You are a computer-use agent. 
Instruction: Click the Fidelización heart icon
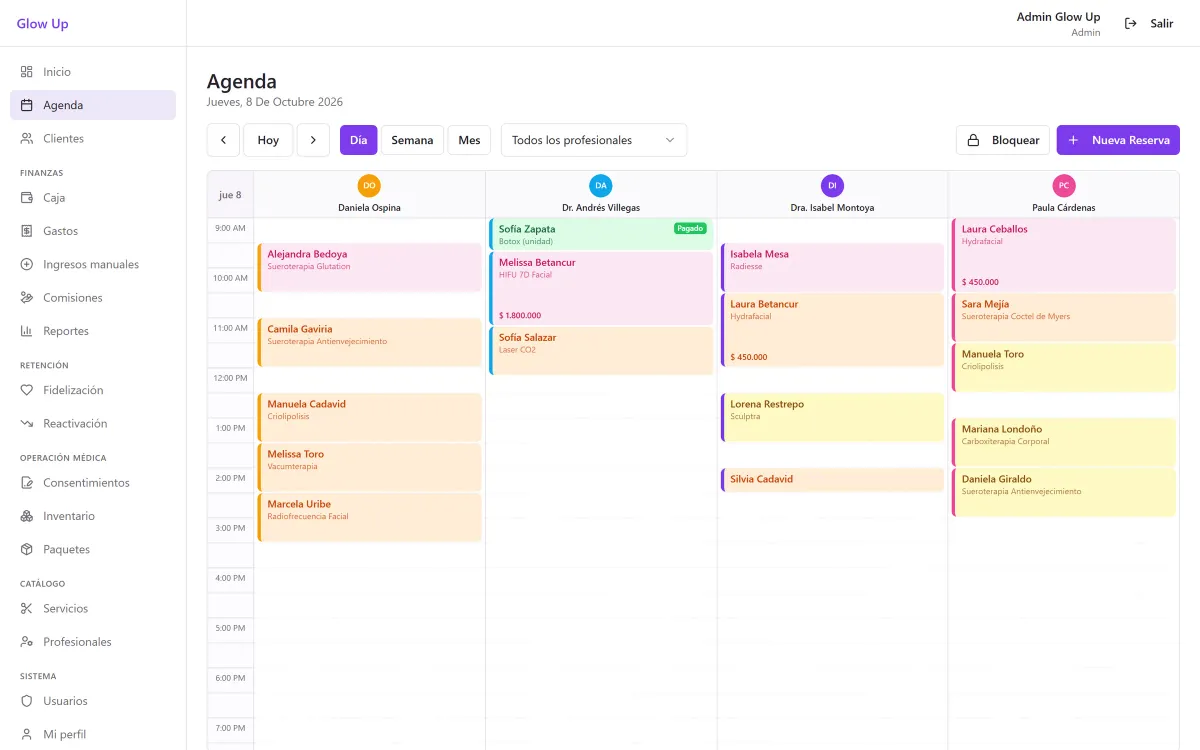point(27,390)
